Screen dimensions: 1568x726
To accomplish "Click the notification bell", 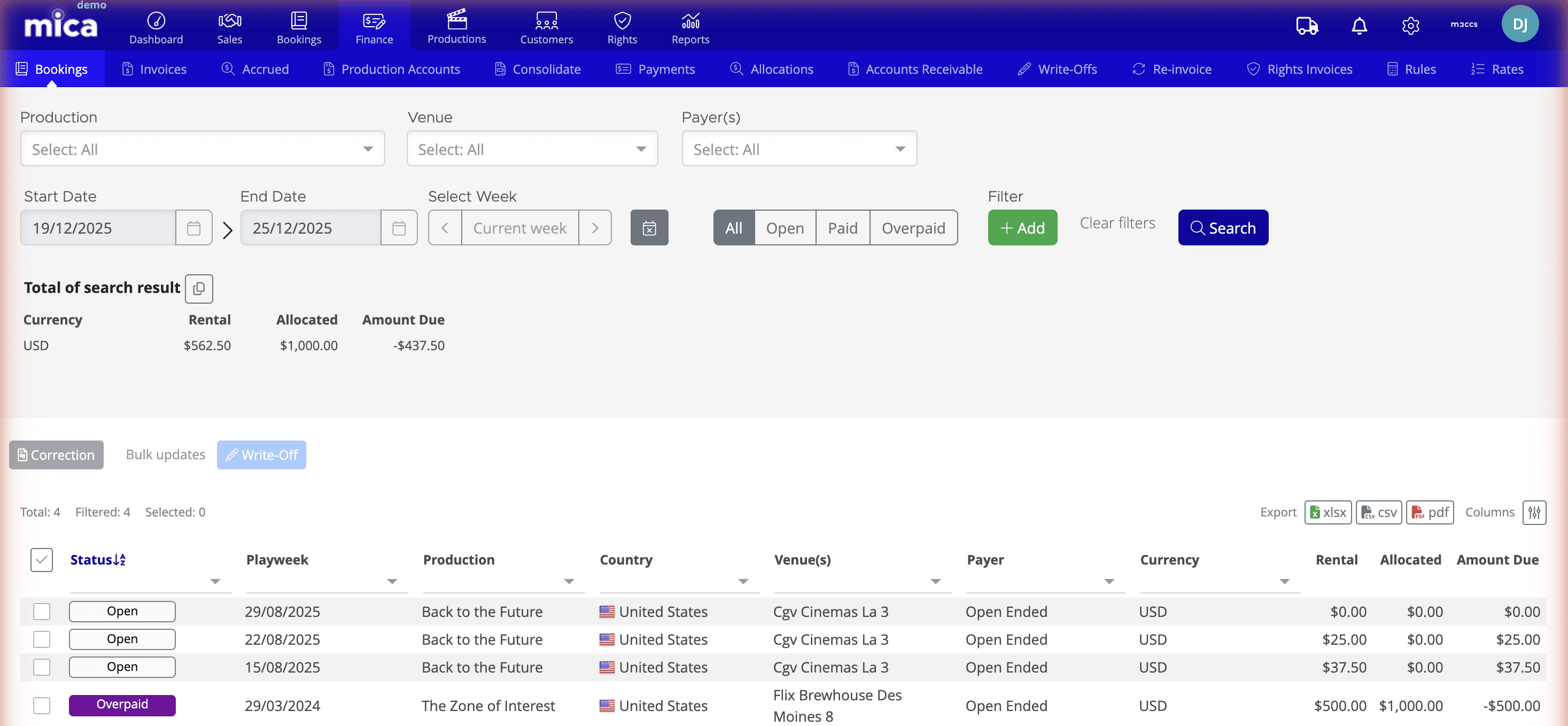I will coord(1359,26).
